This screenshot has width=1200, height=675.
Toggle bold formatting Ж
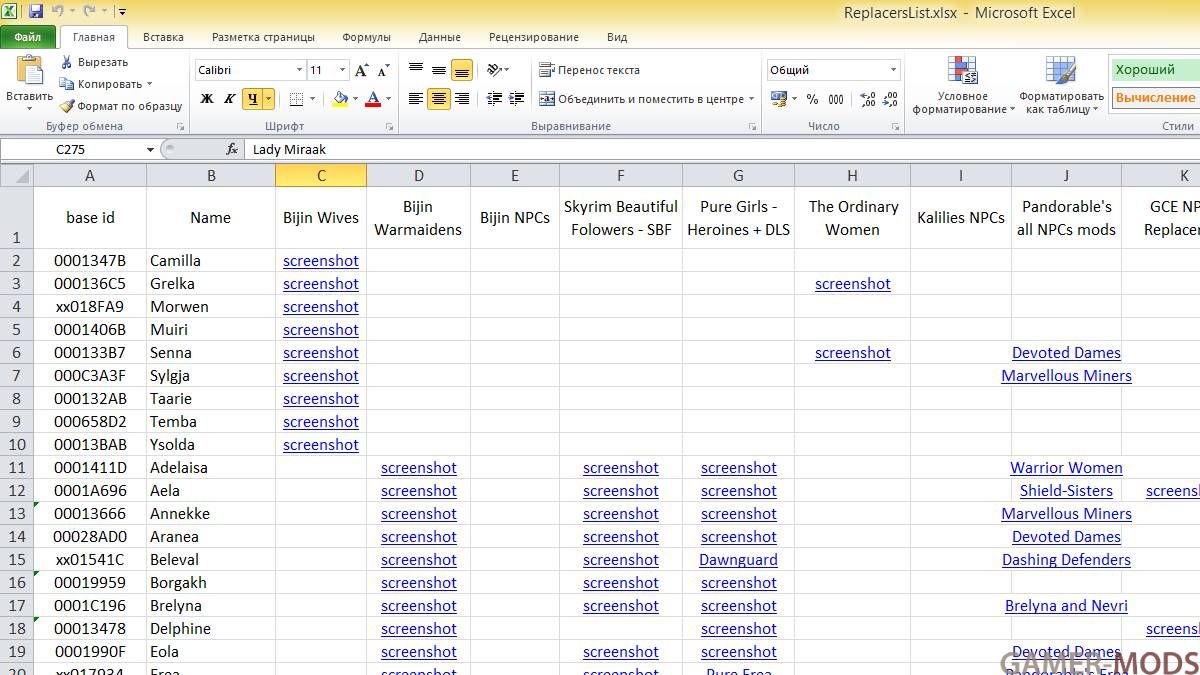click(207, 99)
